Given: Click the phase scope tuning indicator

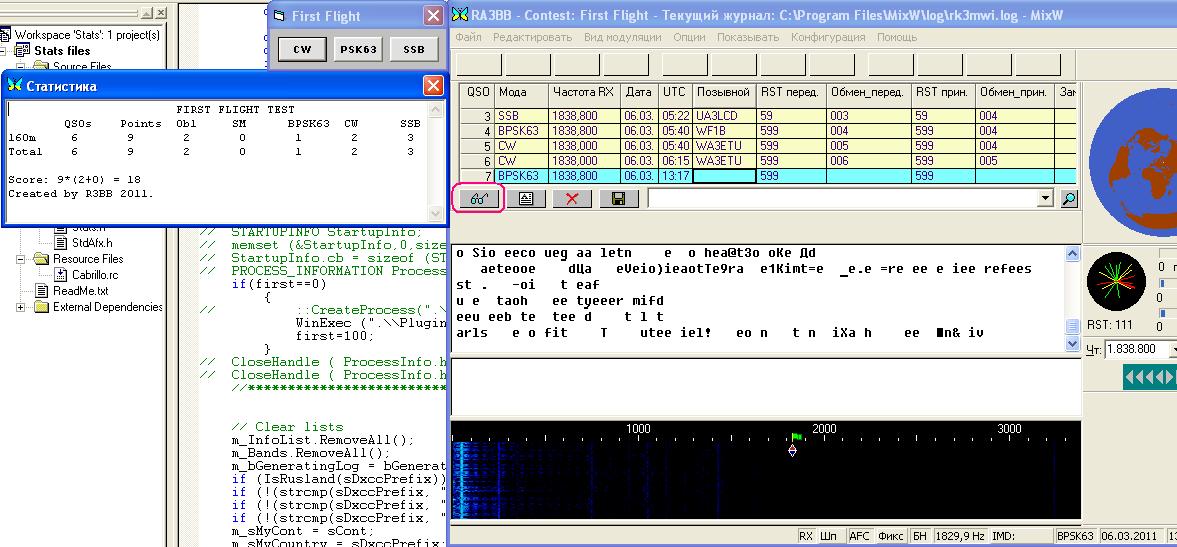Looking at the screenshot, I should (x=1115, y=280).
